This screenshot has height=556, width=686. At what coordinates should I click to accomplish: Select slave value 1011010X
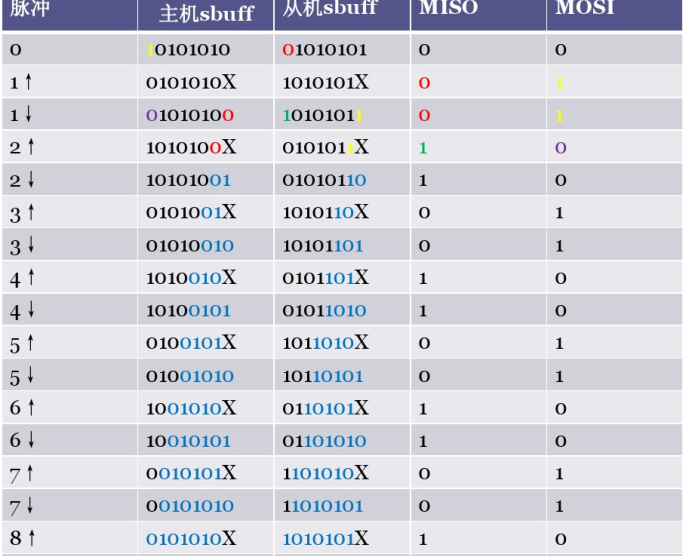(326, 343)
